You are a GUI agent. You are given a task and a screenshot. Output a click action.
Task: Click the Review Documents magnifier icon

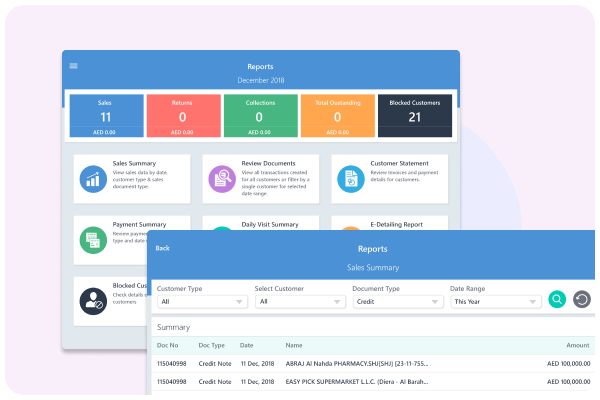point(222,179)
